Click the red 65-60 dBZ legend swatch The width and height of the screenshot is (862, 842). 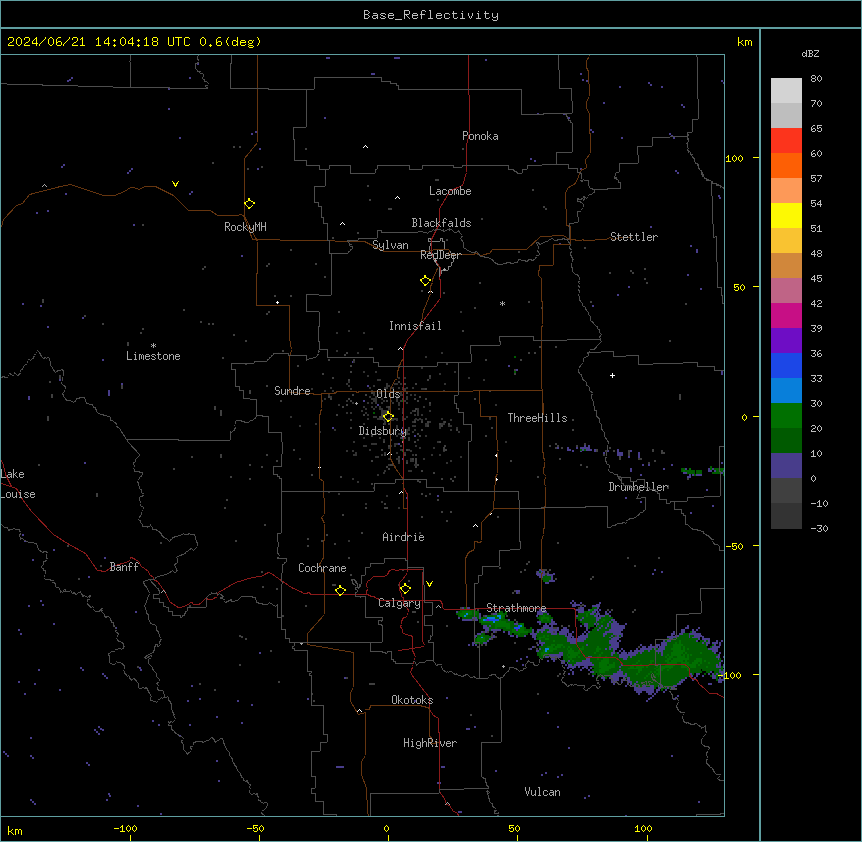(x=786, y=141)
